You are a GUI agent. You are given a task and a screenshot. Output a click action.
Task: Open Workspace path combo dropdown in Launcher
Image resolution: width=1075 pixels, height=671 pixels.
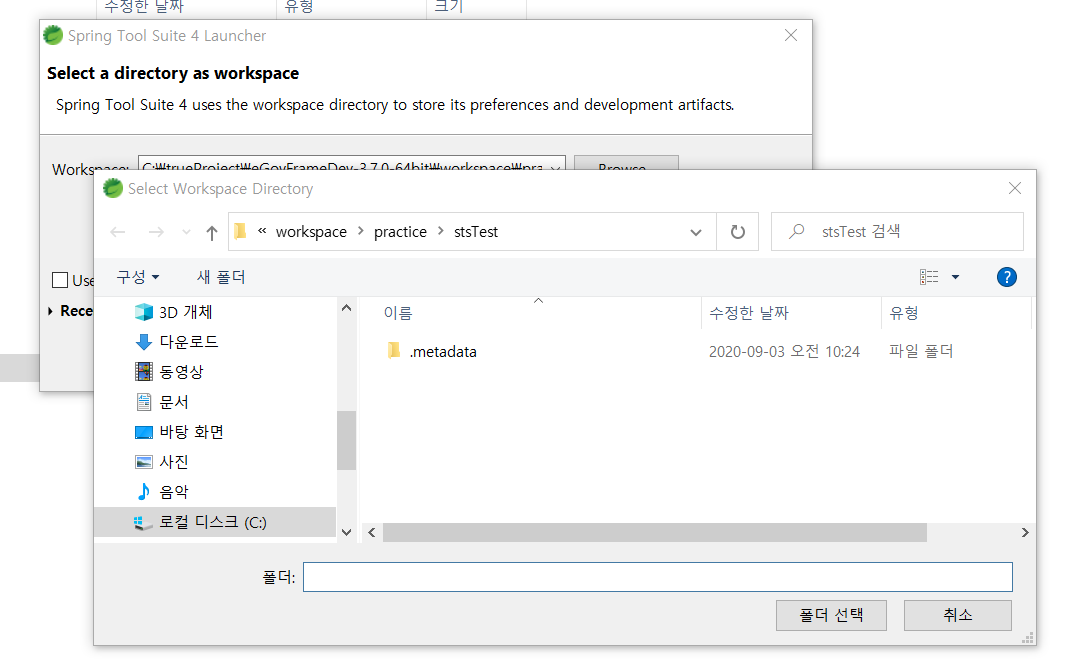(556, 166)
